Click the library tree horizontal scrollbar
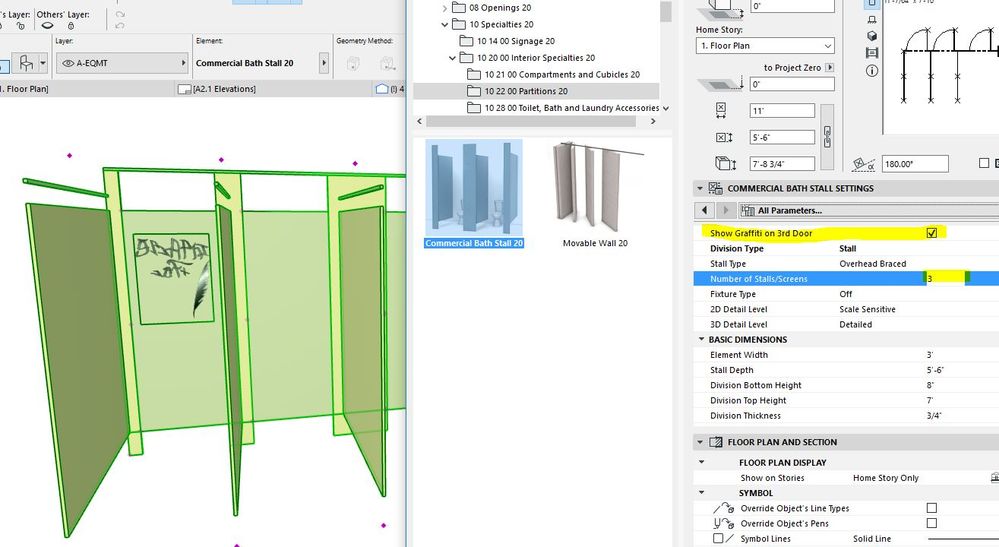This screenshot has width=999, height=547. click(530, 121)
